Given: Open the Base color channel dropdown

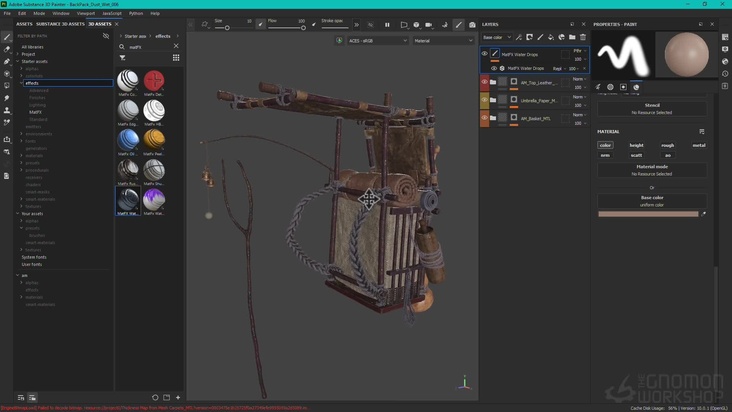Looking at the screenshot, I should click(x=497, y=37).
